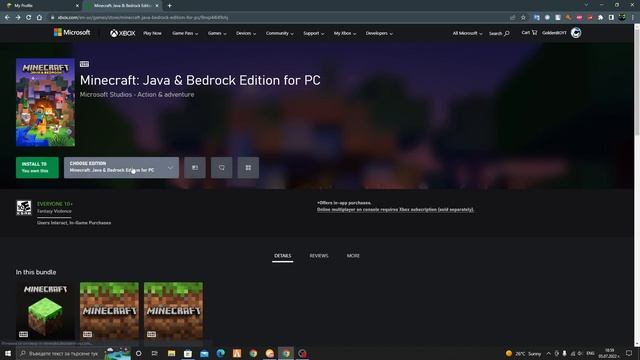Click the ESRB rating icon

pyautogui.click(x=24, y=208)
